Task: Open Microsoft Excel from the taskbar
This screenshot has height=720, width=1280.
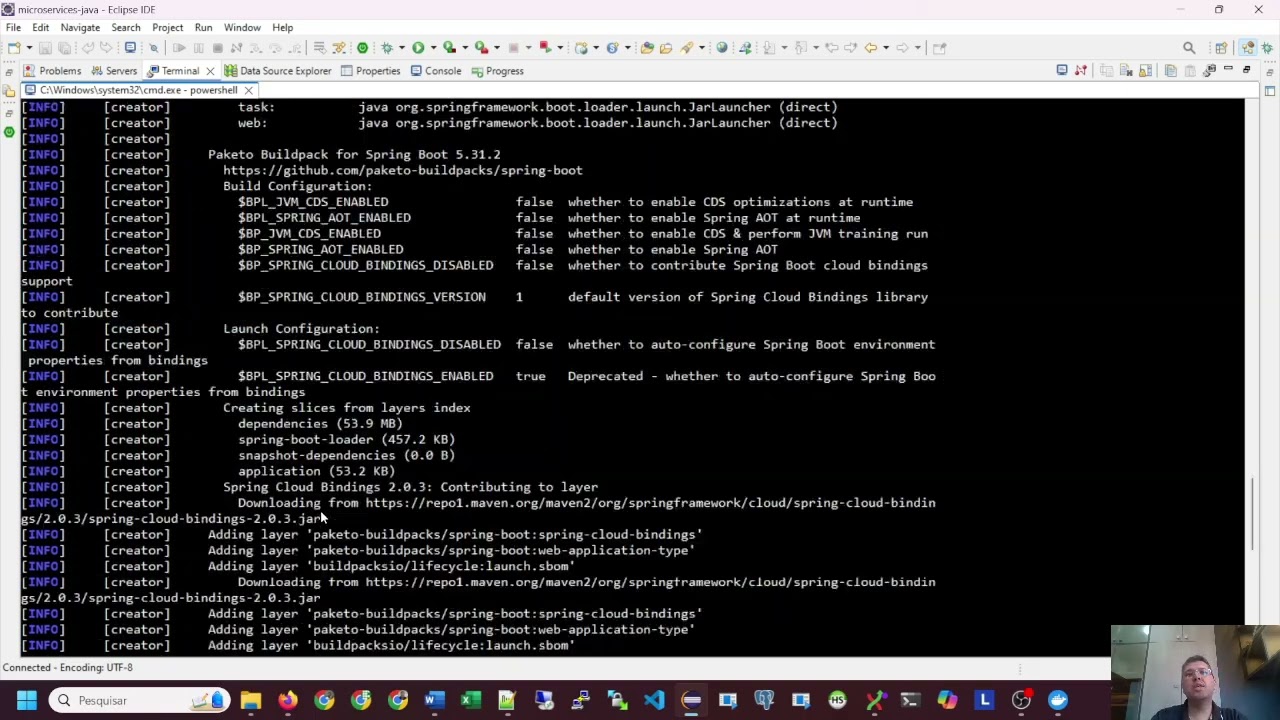Action: point(470,700)
